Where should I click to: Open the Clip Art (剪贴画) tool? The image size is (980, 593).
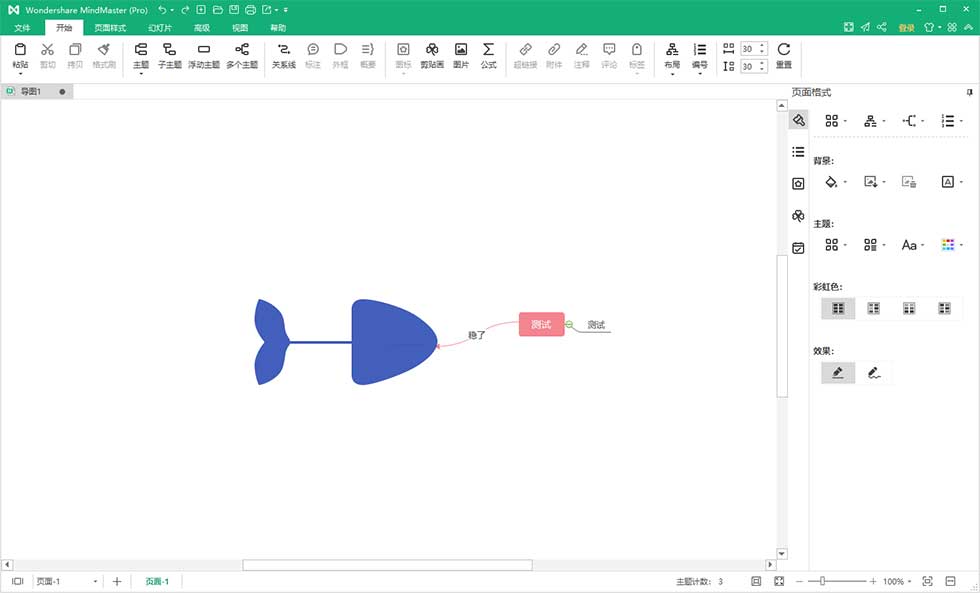tap(432, 56)
